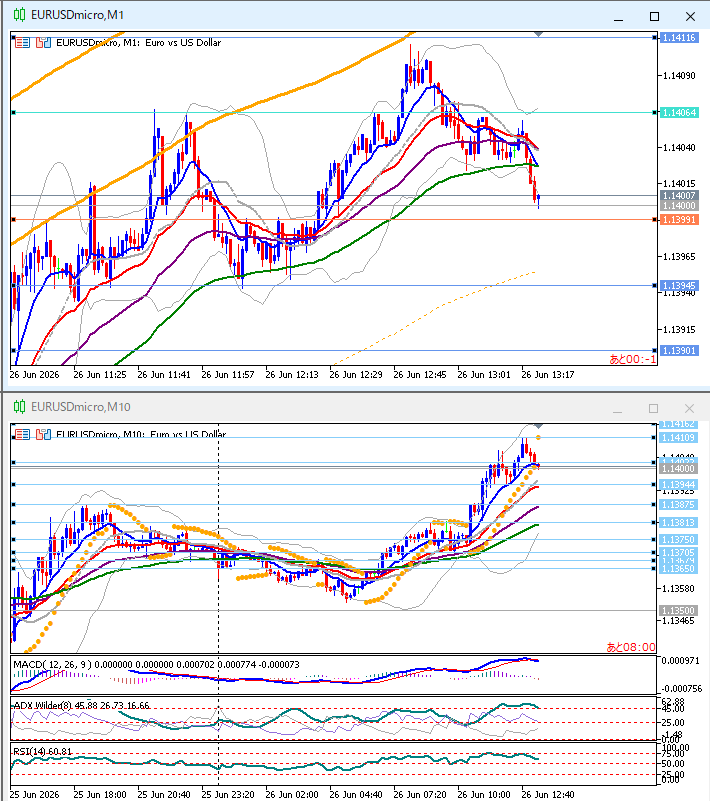Image resolution: width=710 pixels, height=801 pixels.
Task: Select the 1.13944 price label on M10 chart
Action: coord(678,484)
